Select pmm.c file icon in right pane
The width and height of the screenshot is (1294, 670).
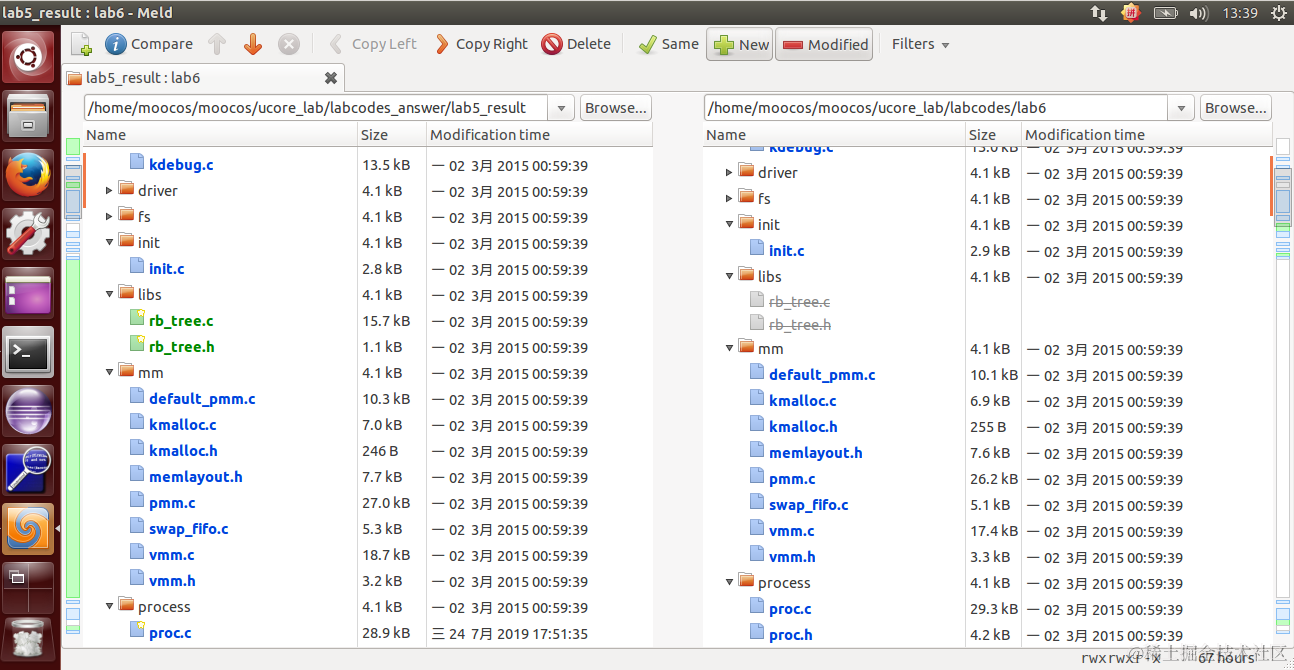(x=758, y=478)
